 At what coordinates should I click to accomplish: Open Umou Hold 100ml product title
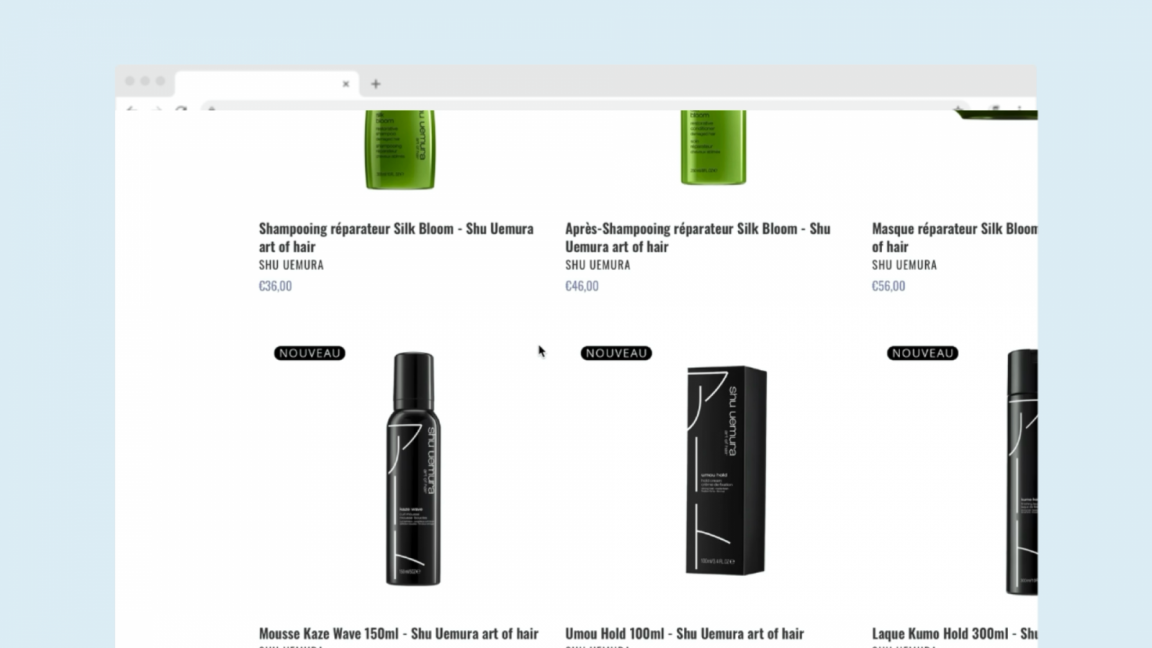coord(684,633)
